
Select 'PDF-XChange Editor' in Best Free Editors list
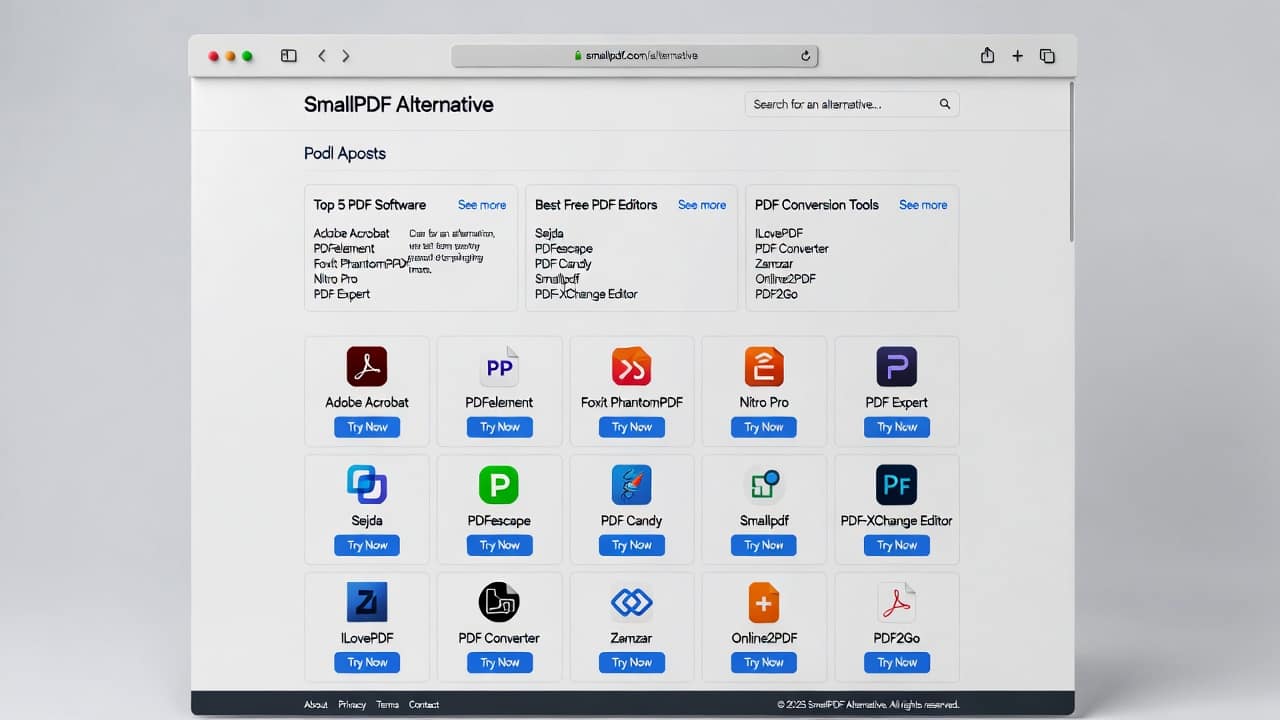[586, 294]
